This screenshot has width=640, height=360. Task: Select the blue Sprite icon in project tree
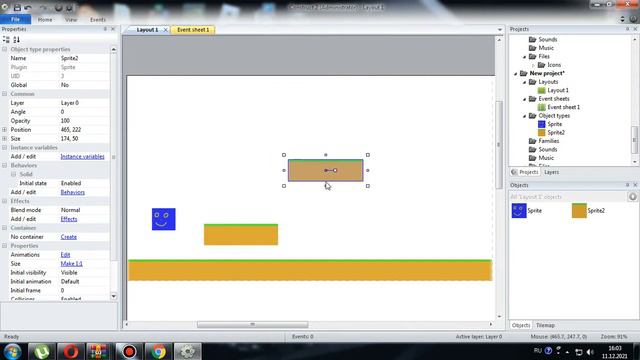542,124
